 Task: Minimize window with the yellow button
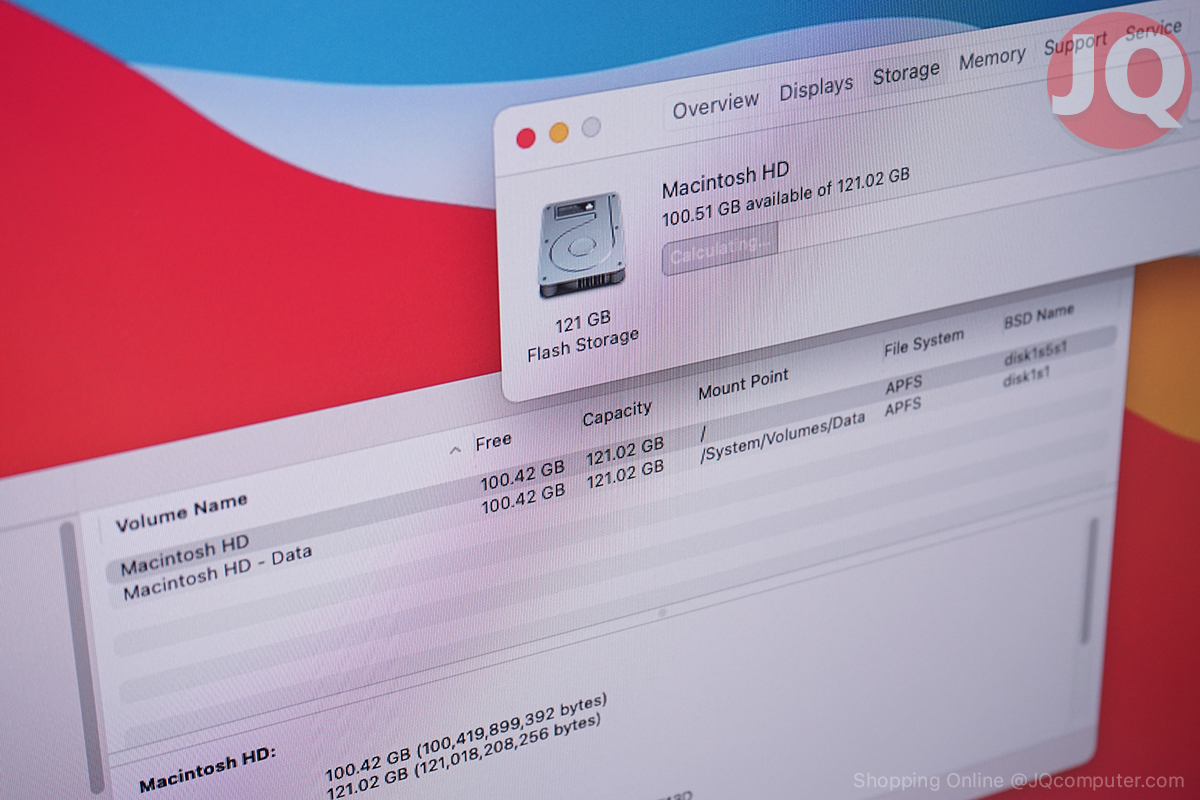pyautogui.click(x=559, y=133)
